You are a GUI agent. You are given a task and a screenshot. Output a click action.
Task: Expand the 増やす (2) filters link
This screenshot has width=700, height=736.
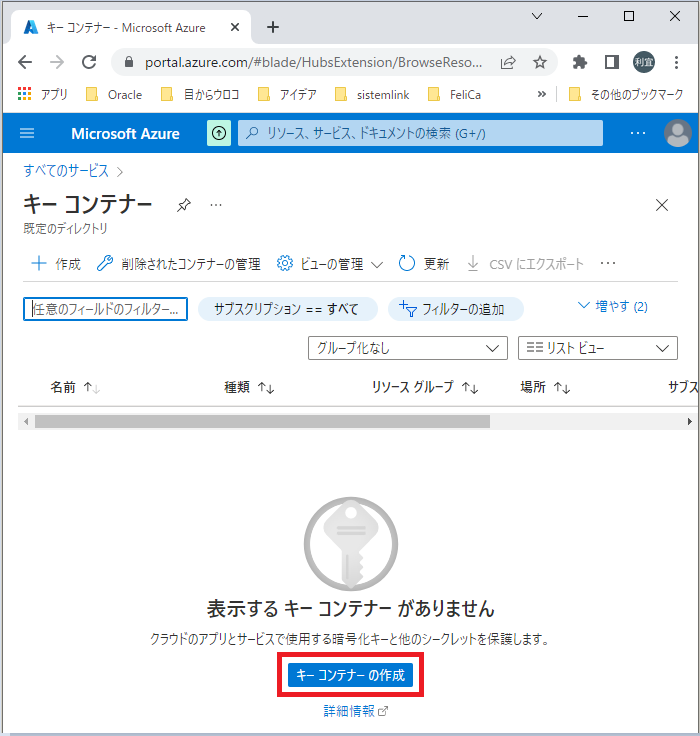click(612, 307)
